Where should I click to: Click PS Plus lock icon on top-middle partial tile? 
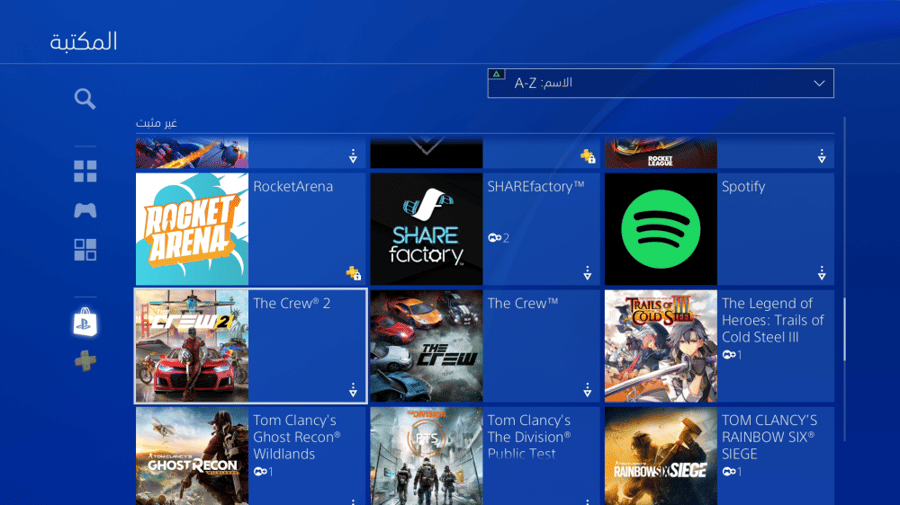tap(588, 156)
